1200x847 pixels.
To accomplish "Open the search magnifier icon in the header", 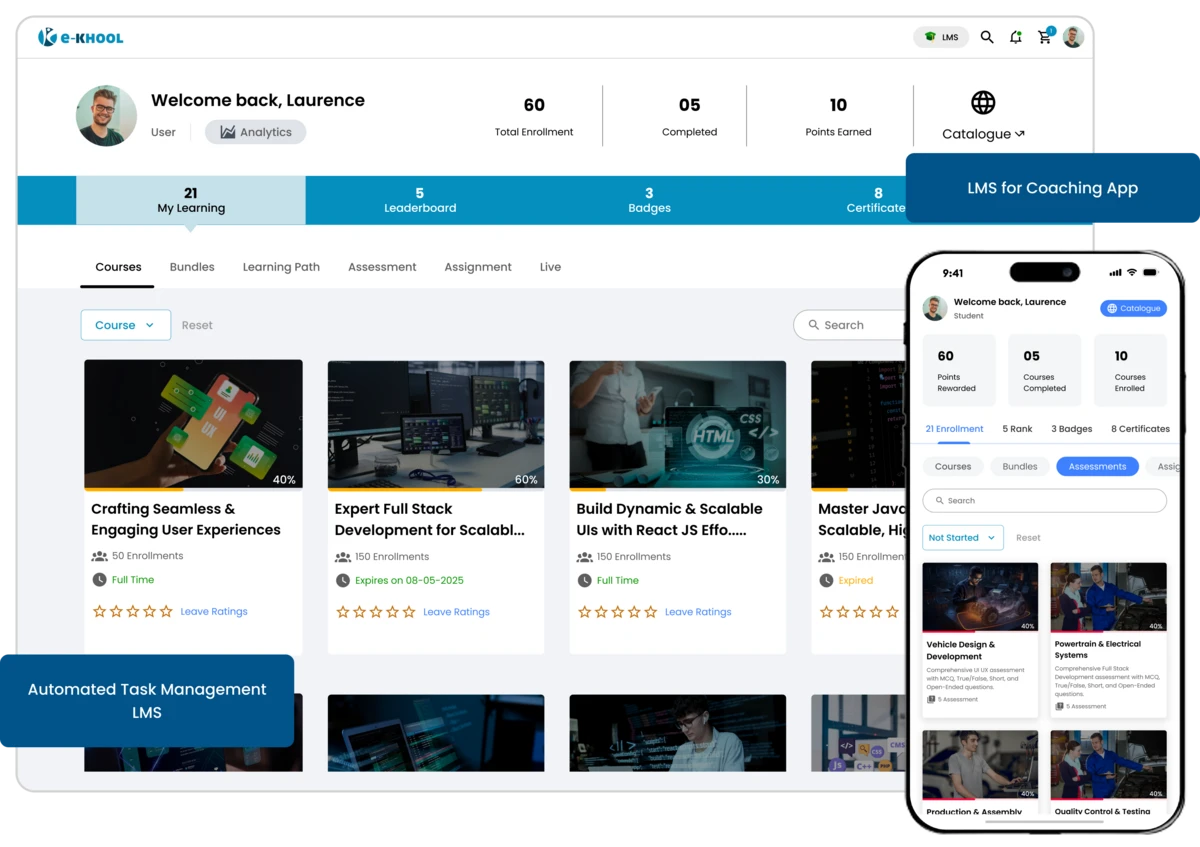I will click(x=987, y=36).
